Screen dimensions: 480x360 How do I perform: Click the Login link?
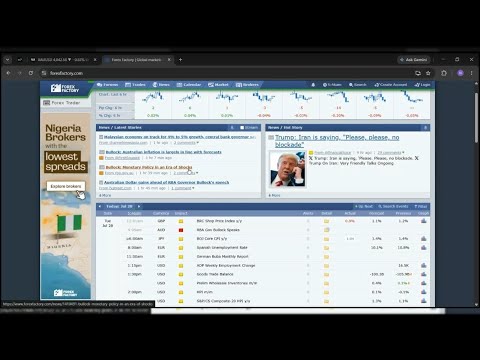tap(422, 85)
